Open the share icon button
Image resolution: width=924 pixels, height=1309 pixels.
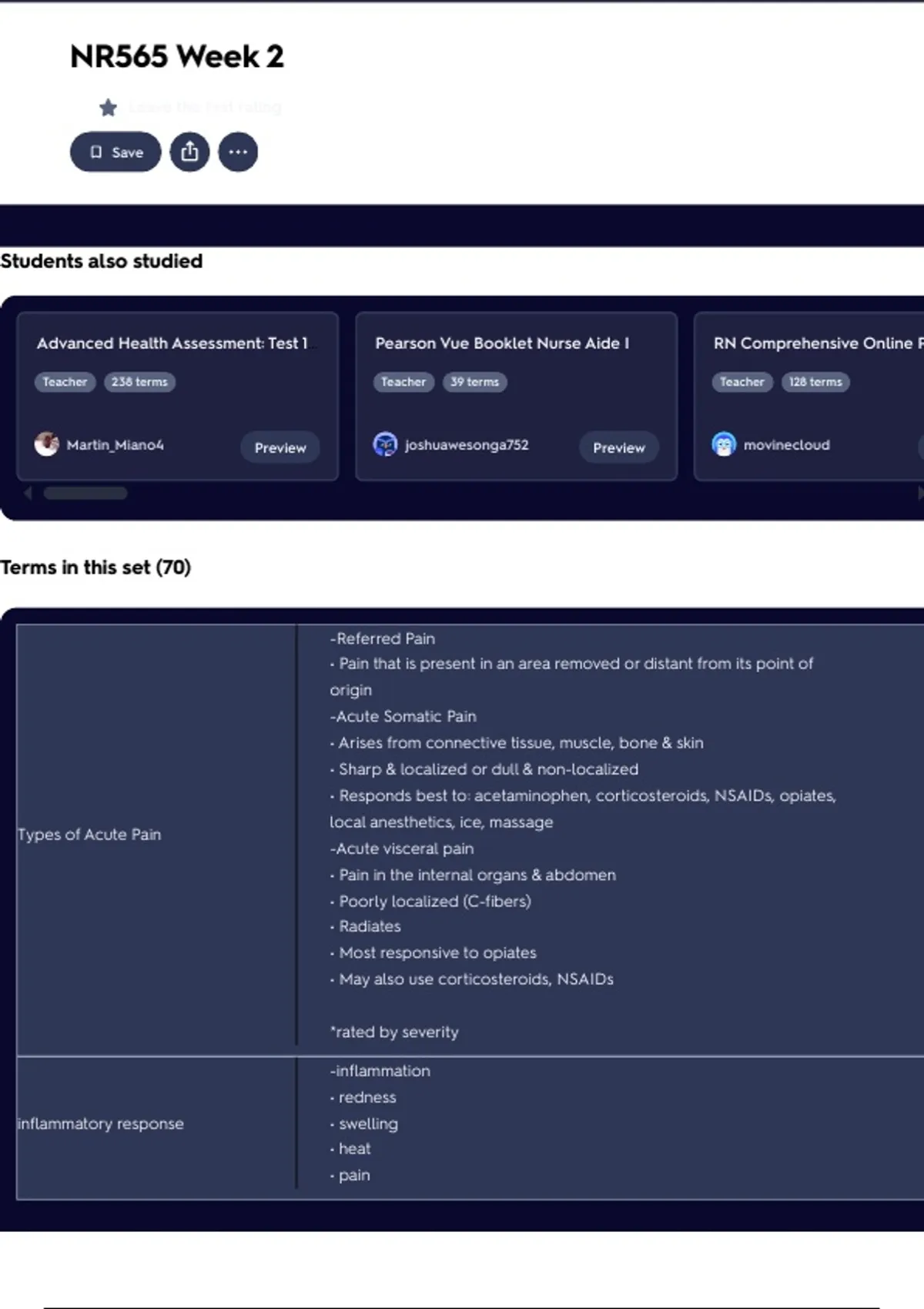tap(189, 152)
